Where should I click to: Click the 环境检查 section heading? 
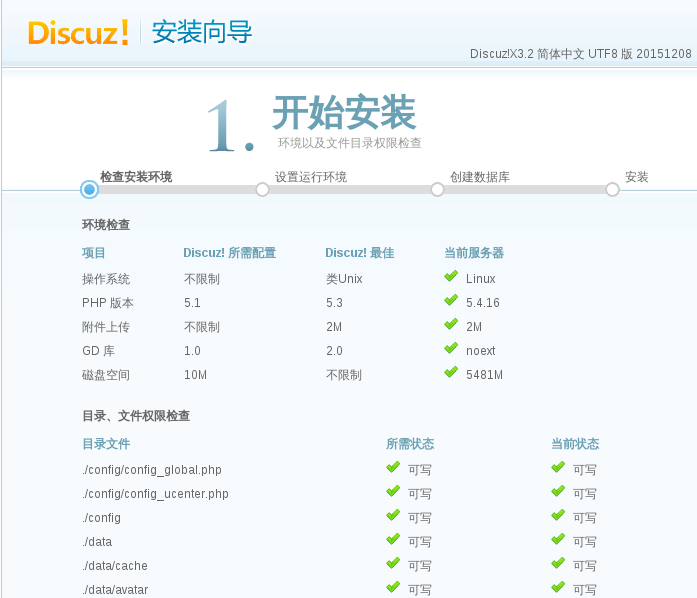106,225
